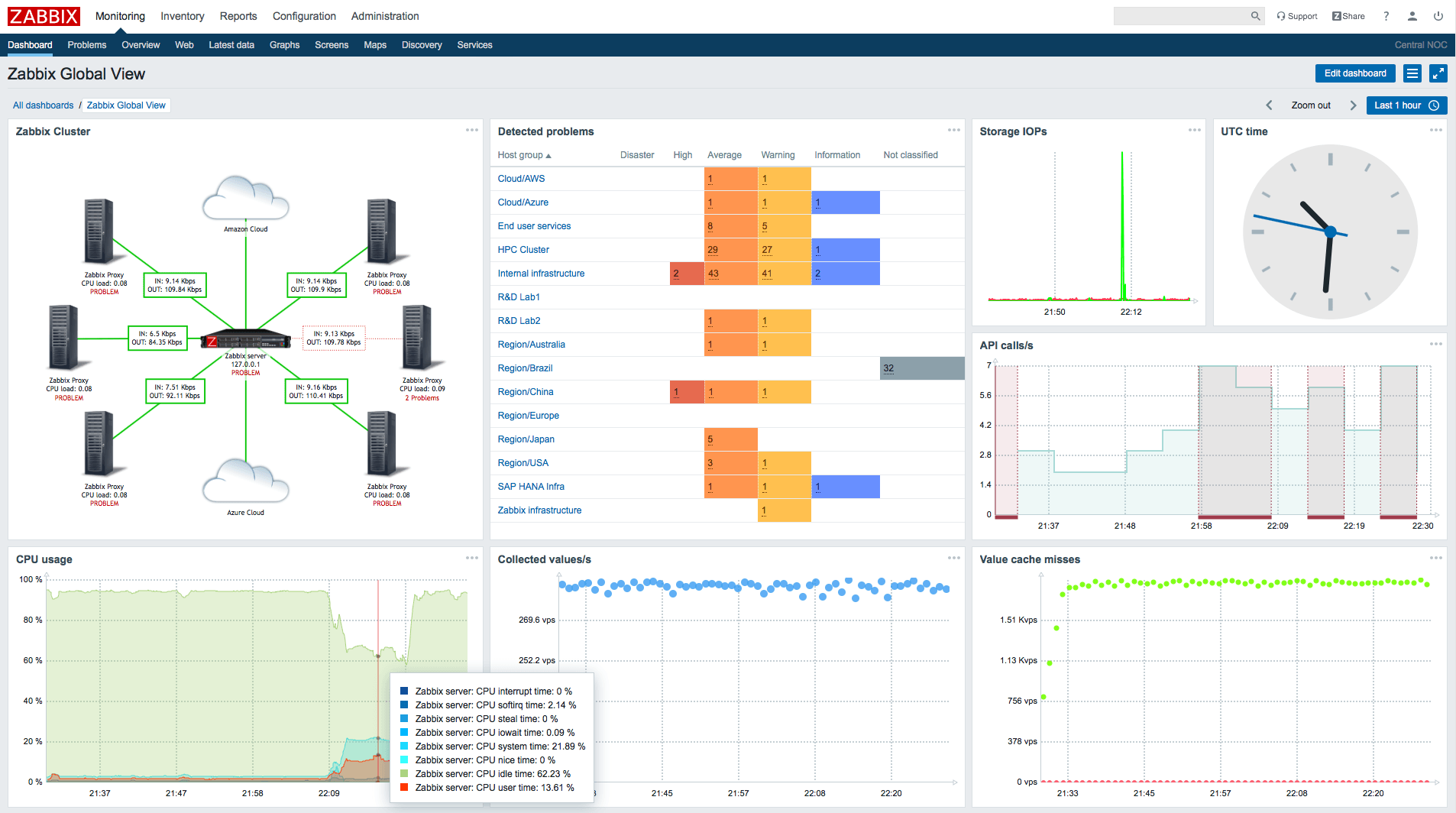Switch to the Discovery tab

pos(422,45)
